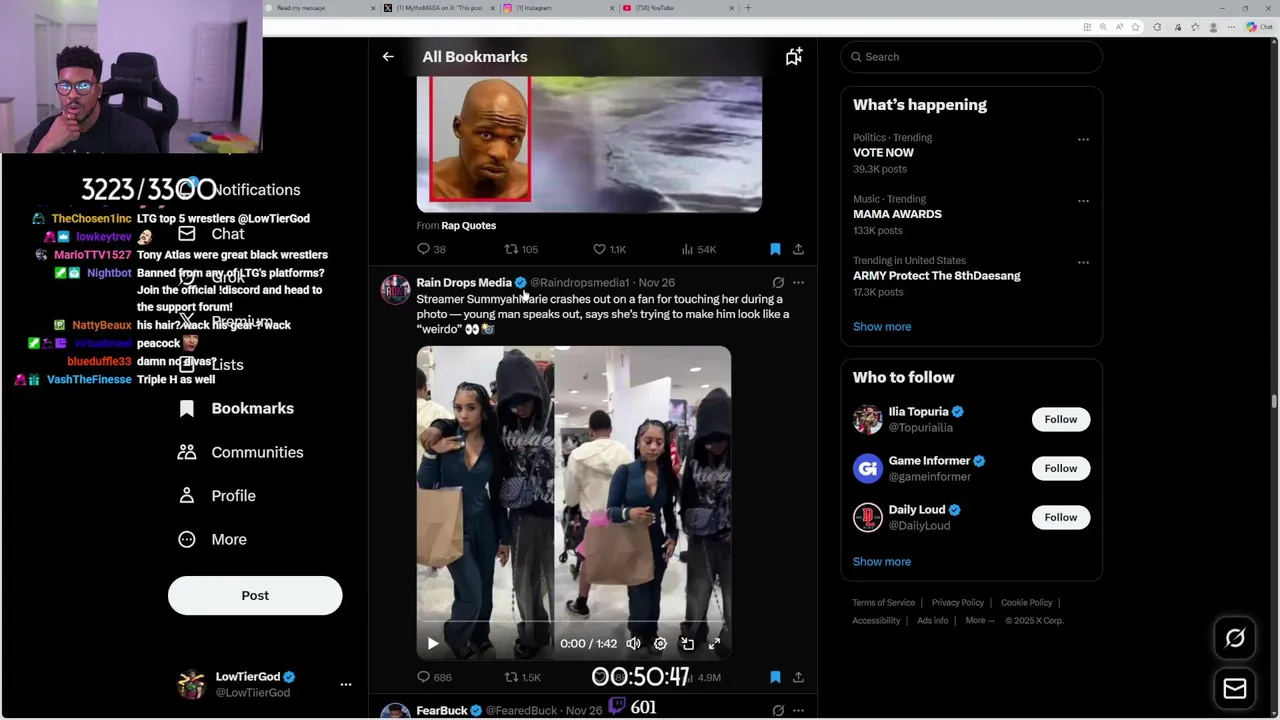
Task: Expand the footer More menu
Action: pyautogui.click(x=980, y=621)
